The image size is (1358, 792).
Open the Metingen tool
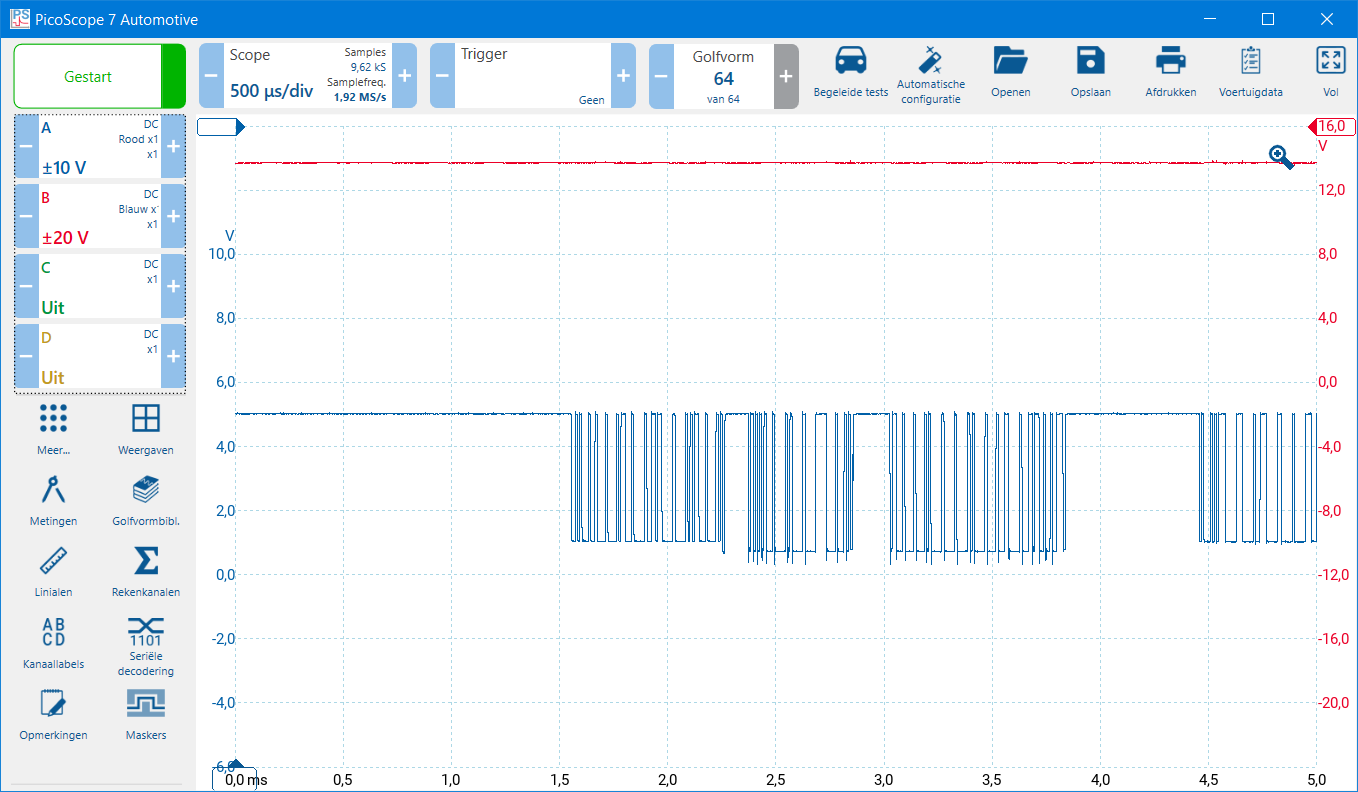[53, 490]
